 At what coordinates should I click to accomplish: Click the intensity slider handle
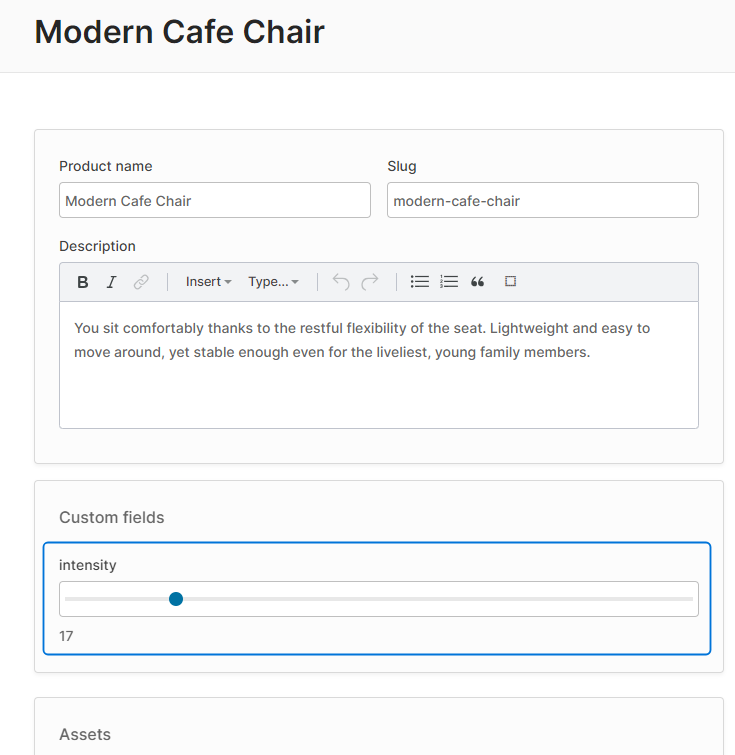(x=176, y=599)
